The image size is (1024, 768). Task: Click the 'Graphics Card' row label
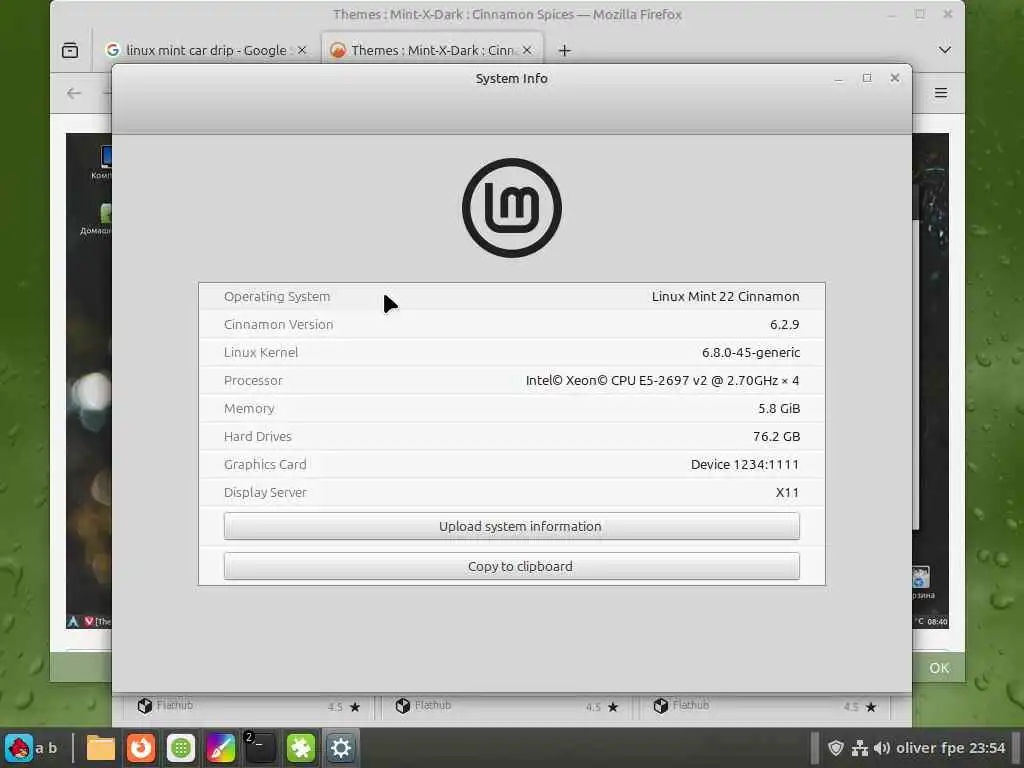pos(264,464)
